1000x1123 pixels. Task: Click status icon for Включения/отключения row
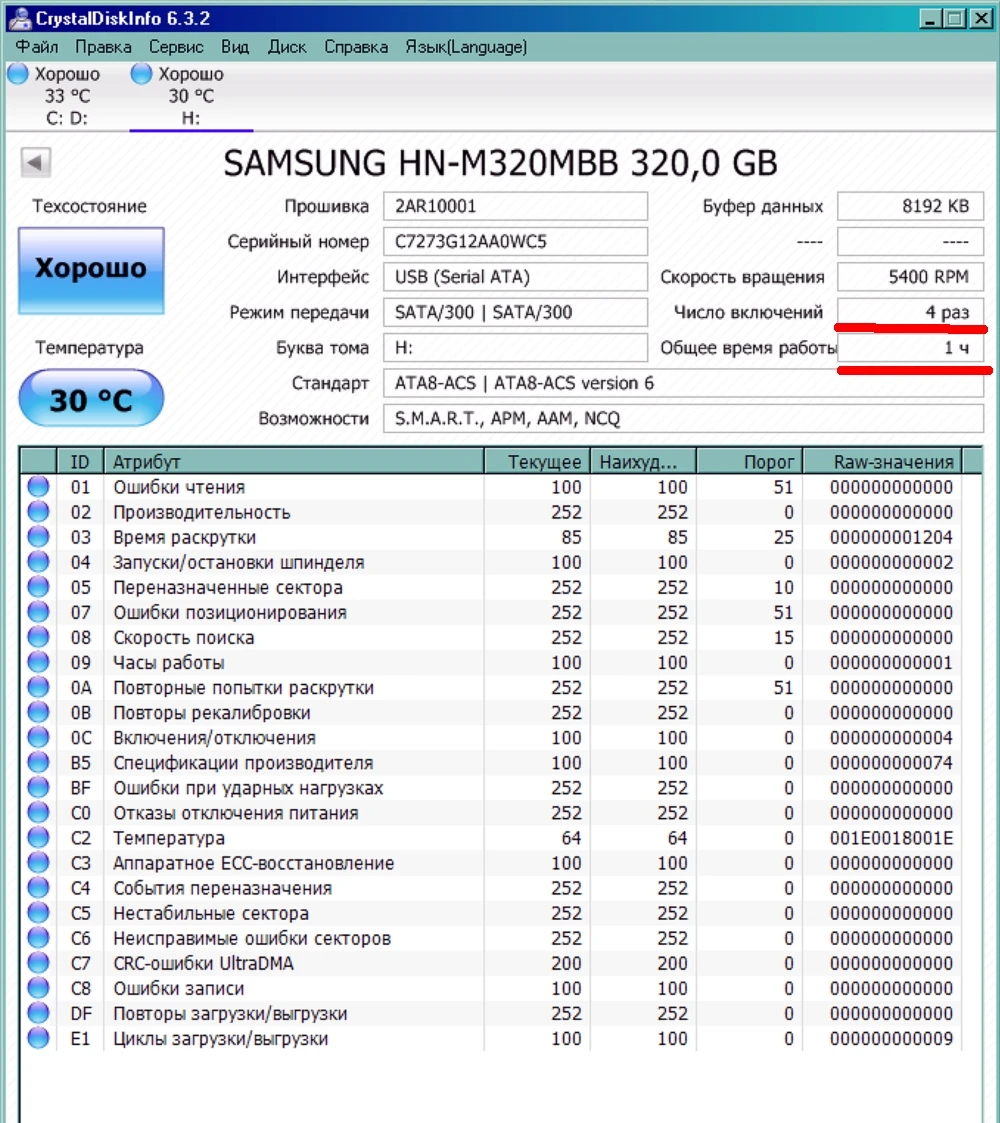pyautogui.click(x=39, y=738)
